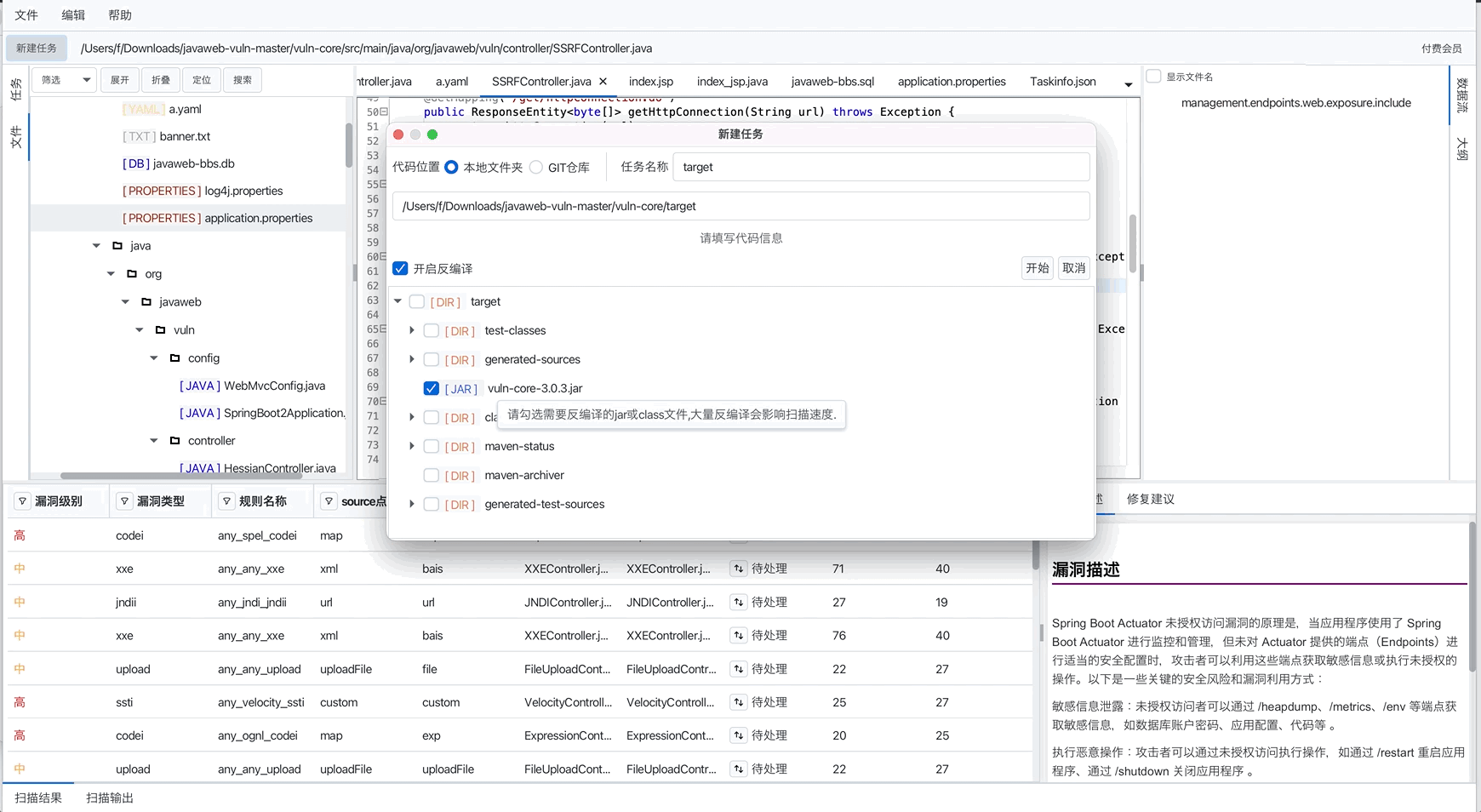Click status arrows icon in xxe row with line 76
Viewport: 1481px width, 812px height.
pos(738,635)
